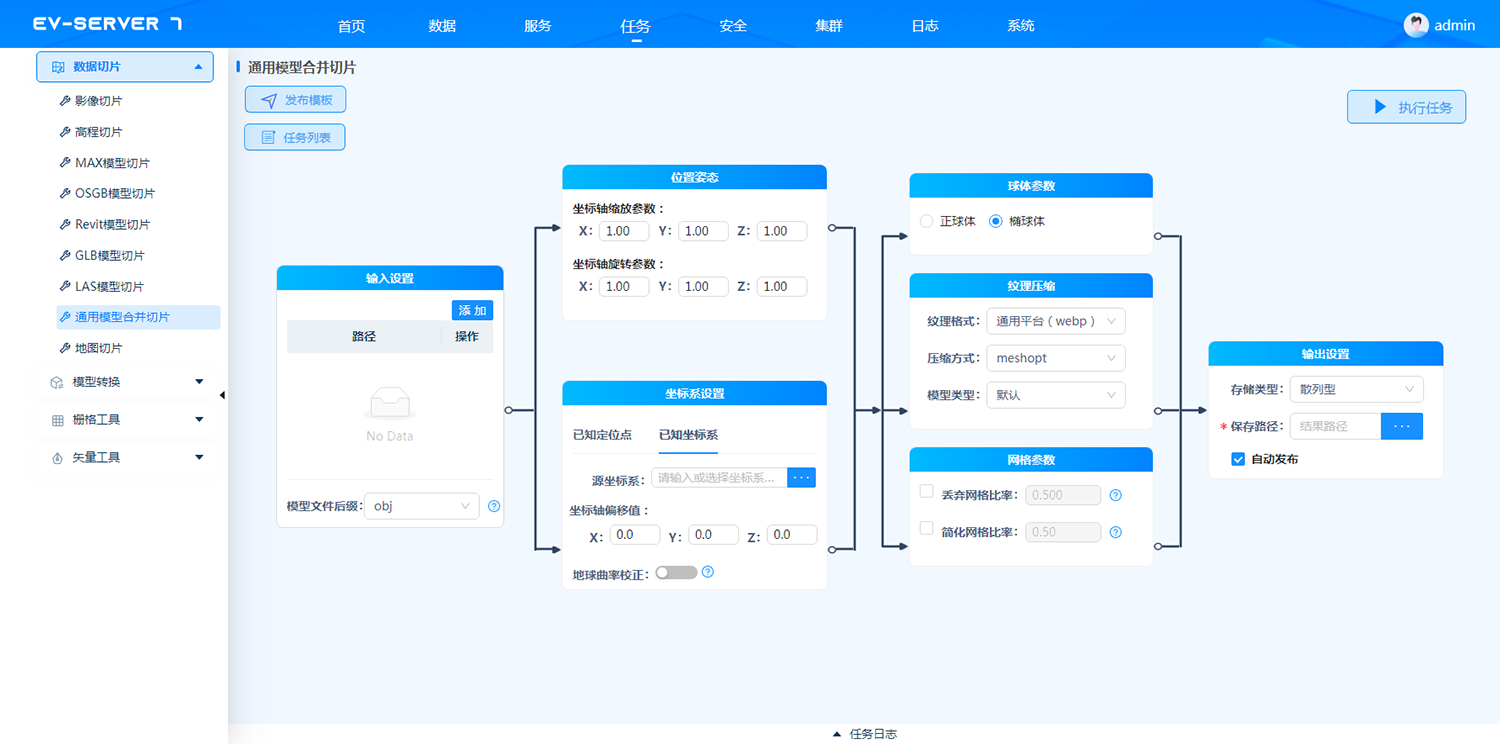Uncheck the 自动发布 checkbox
This screenshot has width=1500, height=744.
(1238, 459)
